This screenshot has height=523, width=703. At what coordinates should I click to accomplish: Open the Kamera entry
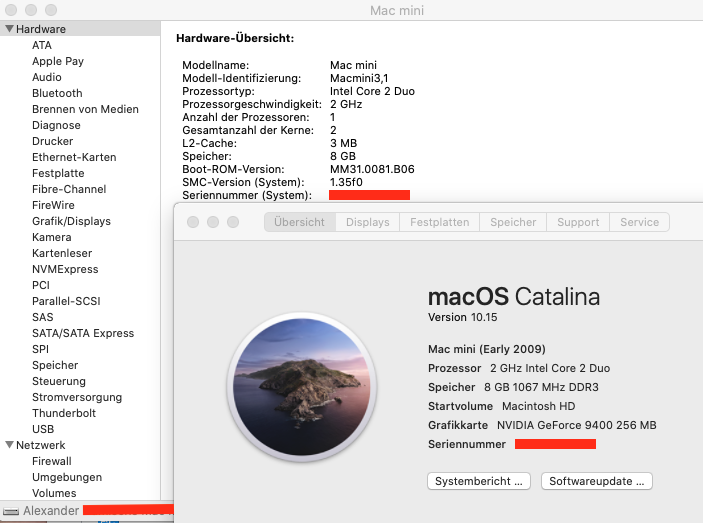click(x=52, y=237)
